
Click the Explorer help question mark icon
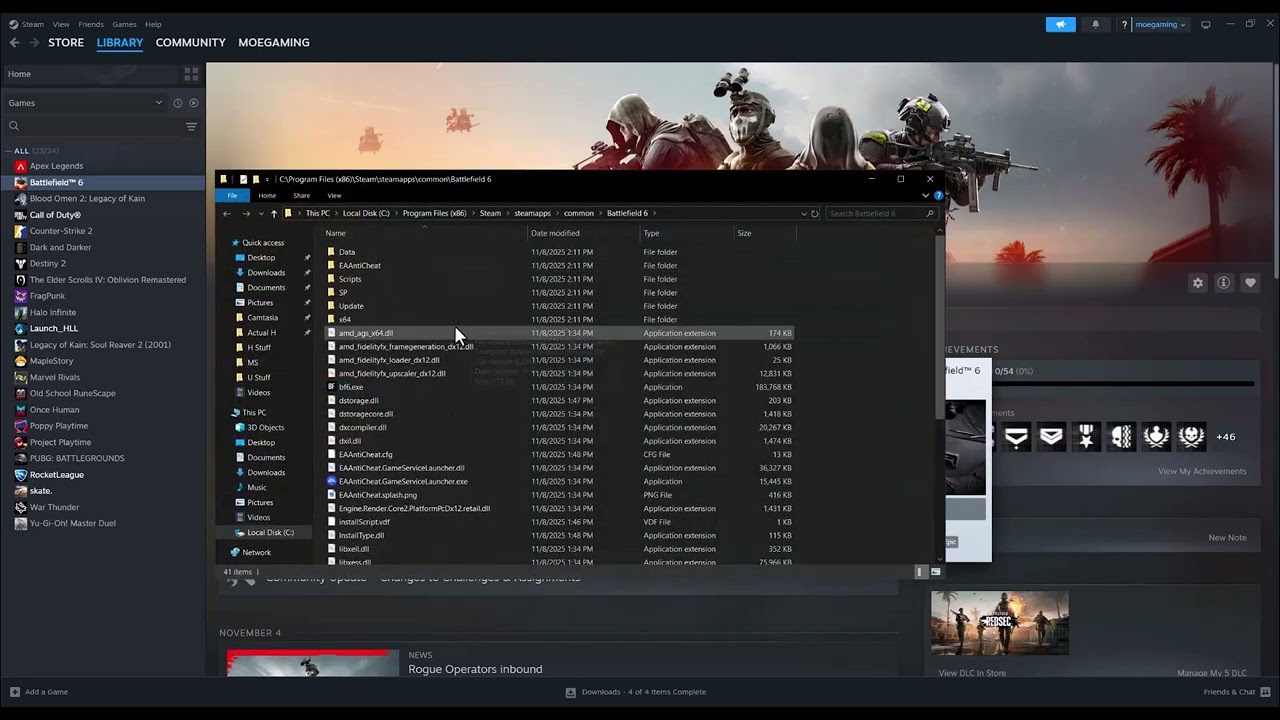[938, 196]
